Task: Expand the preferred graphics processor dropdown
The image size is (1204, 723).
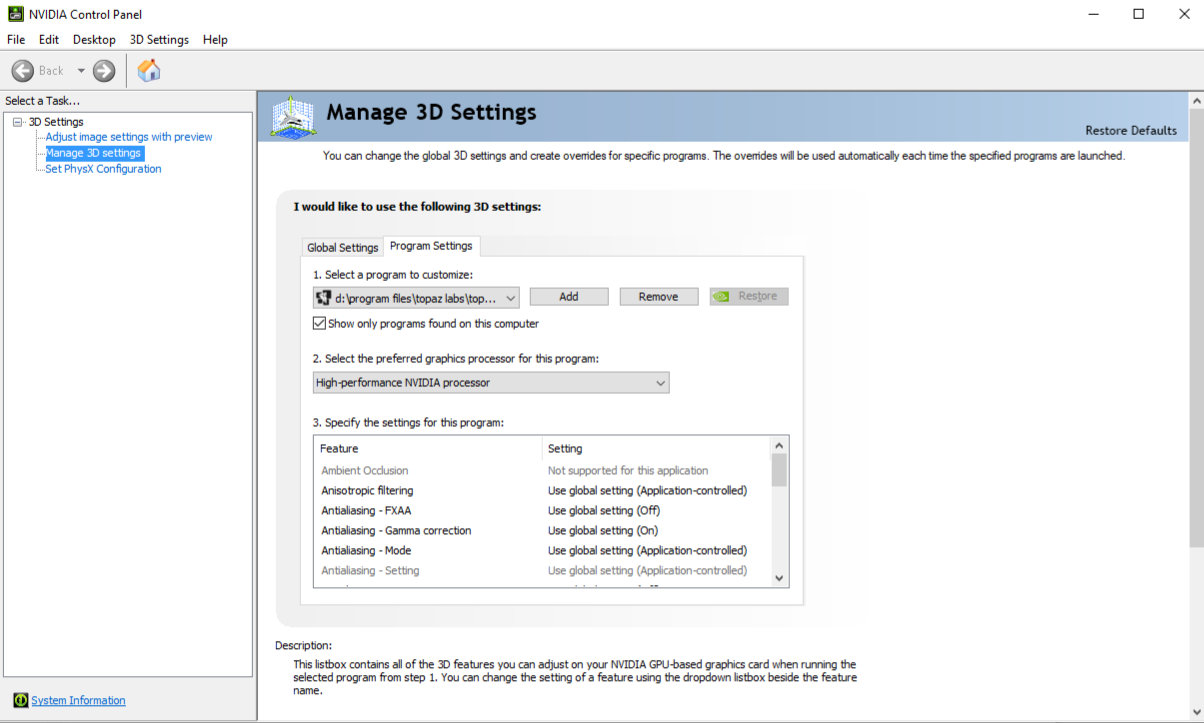Action: (659, 383)
